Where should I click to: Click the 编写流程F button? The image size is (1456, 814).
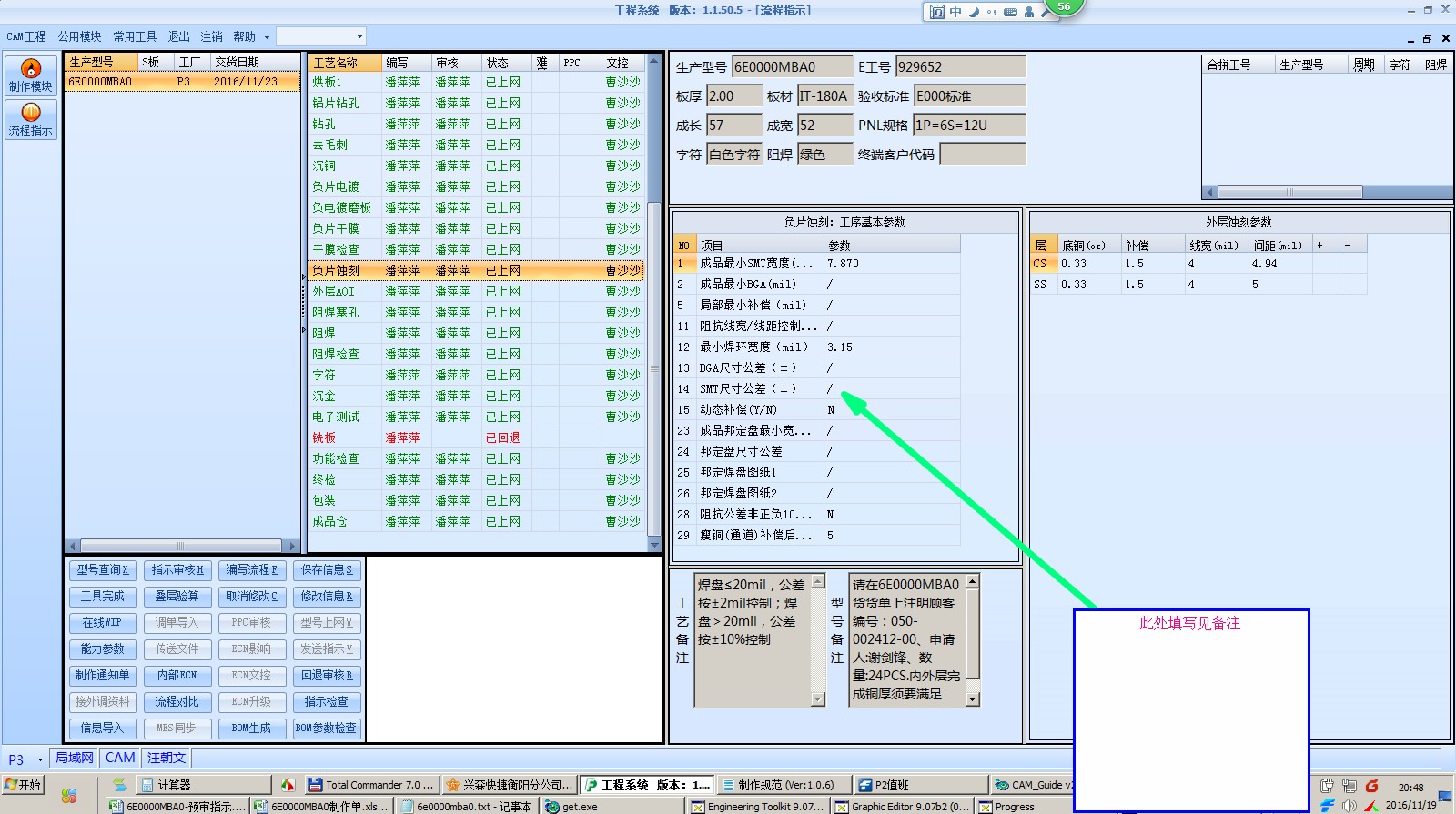pyautogui.click(x=251, y=570)
